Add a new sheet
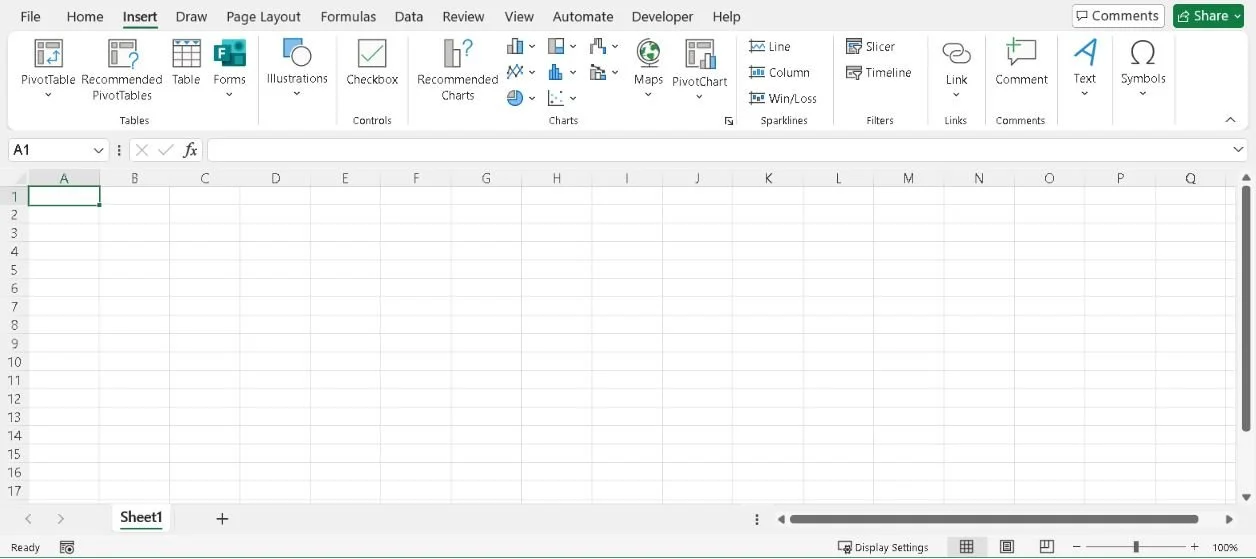 point(222,518)
